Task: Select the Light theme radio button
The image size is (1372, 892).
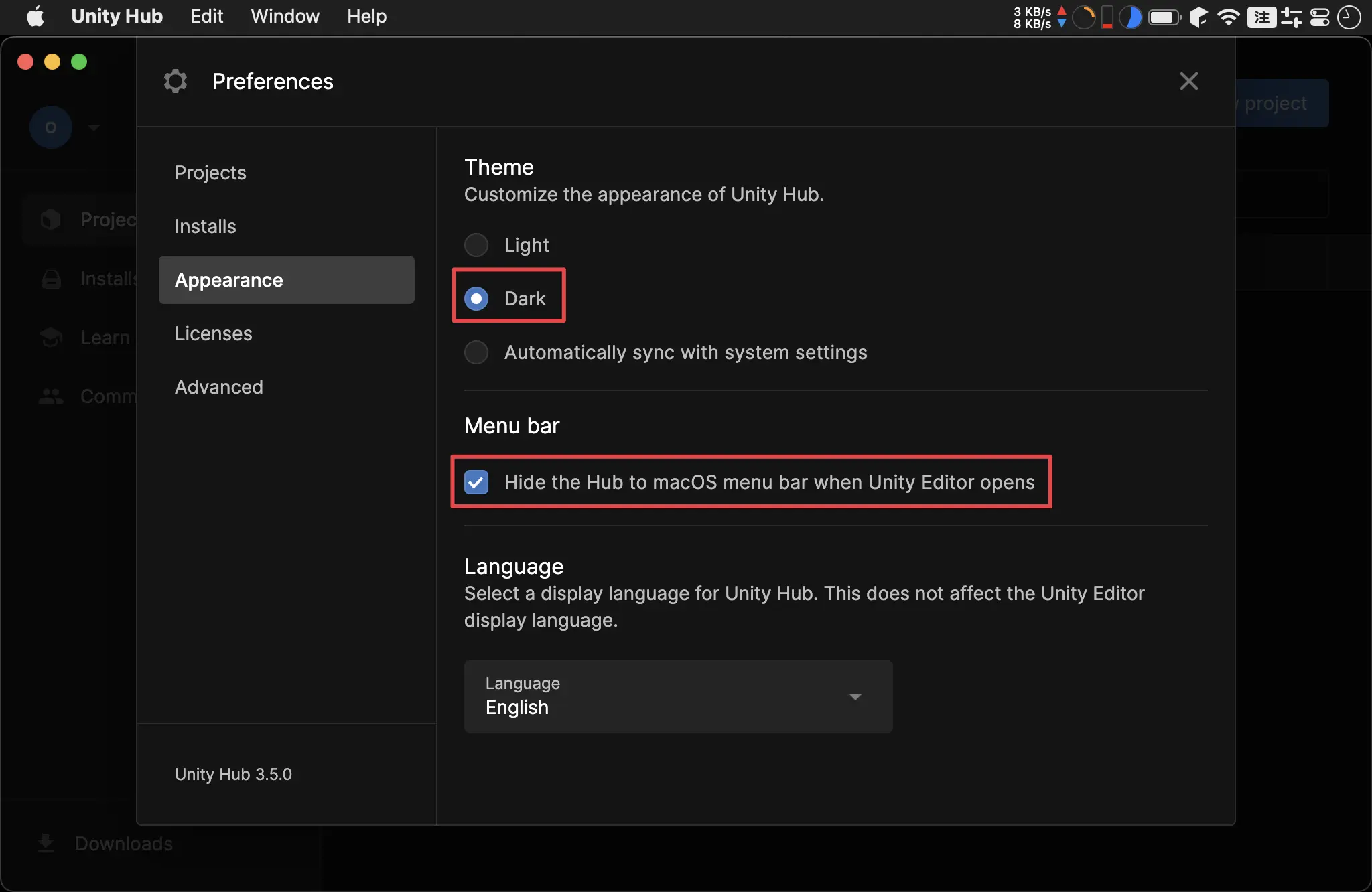Action: (x=477, y=244)
